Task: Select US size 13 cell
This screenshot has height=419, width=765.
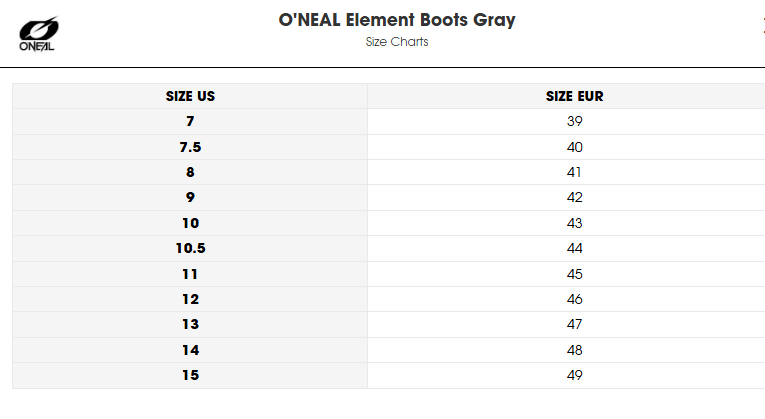Action: tap(190, 325)
